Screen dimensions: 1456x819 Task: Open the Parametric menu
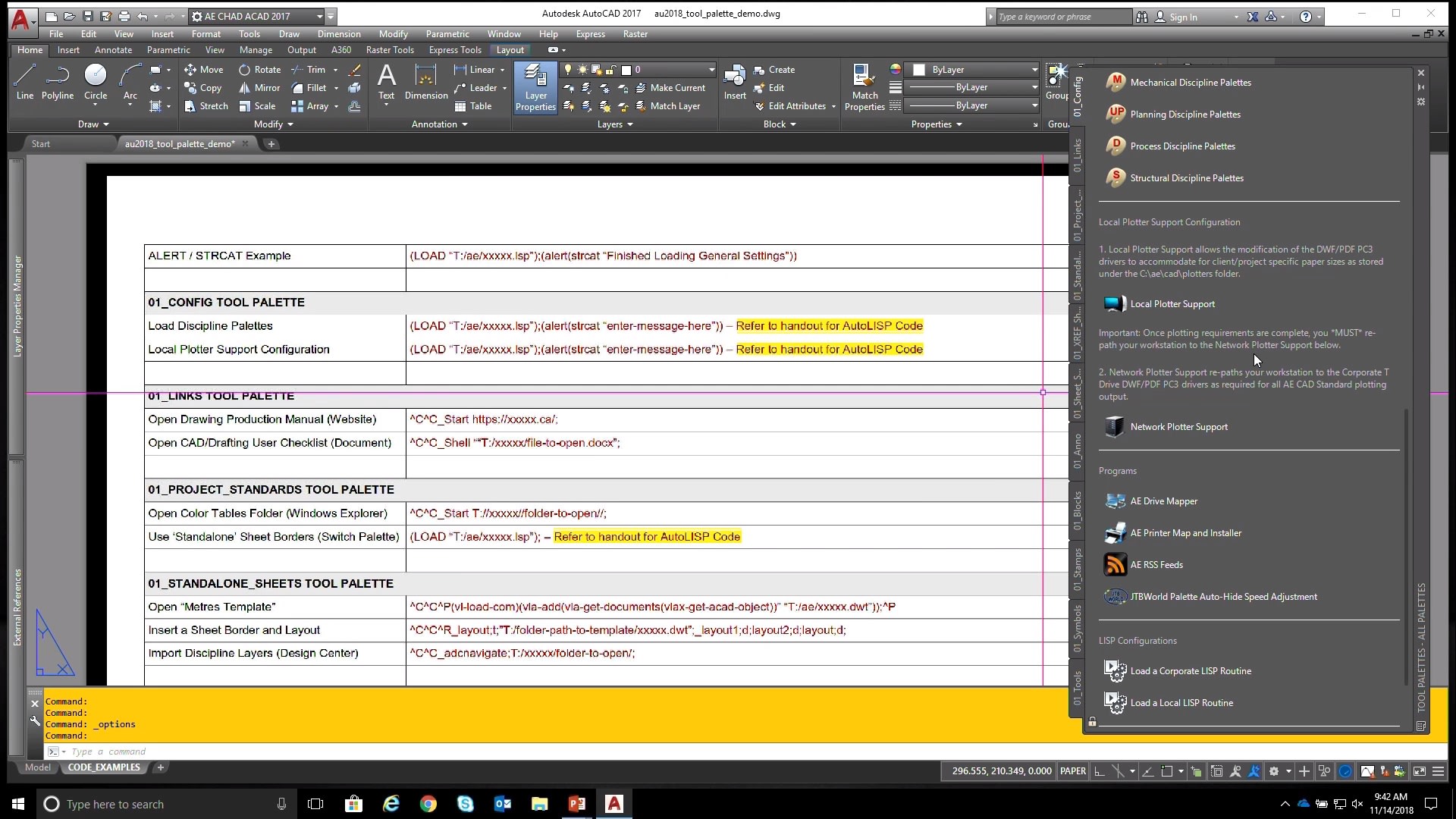(448, 34)
